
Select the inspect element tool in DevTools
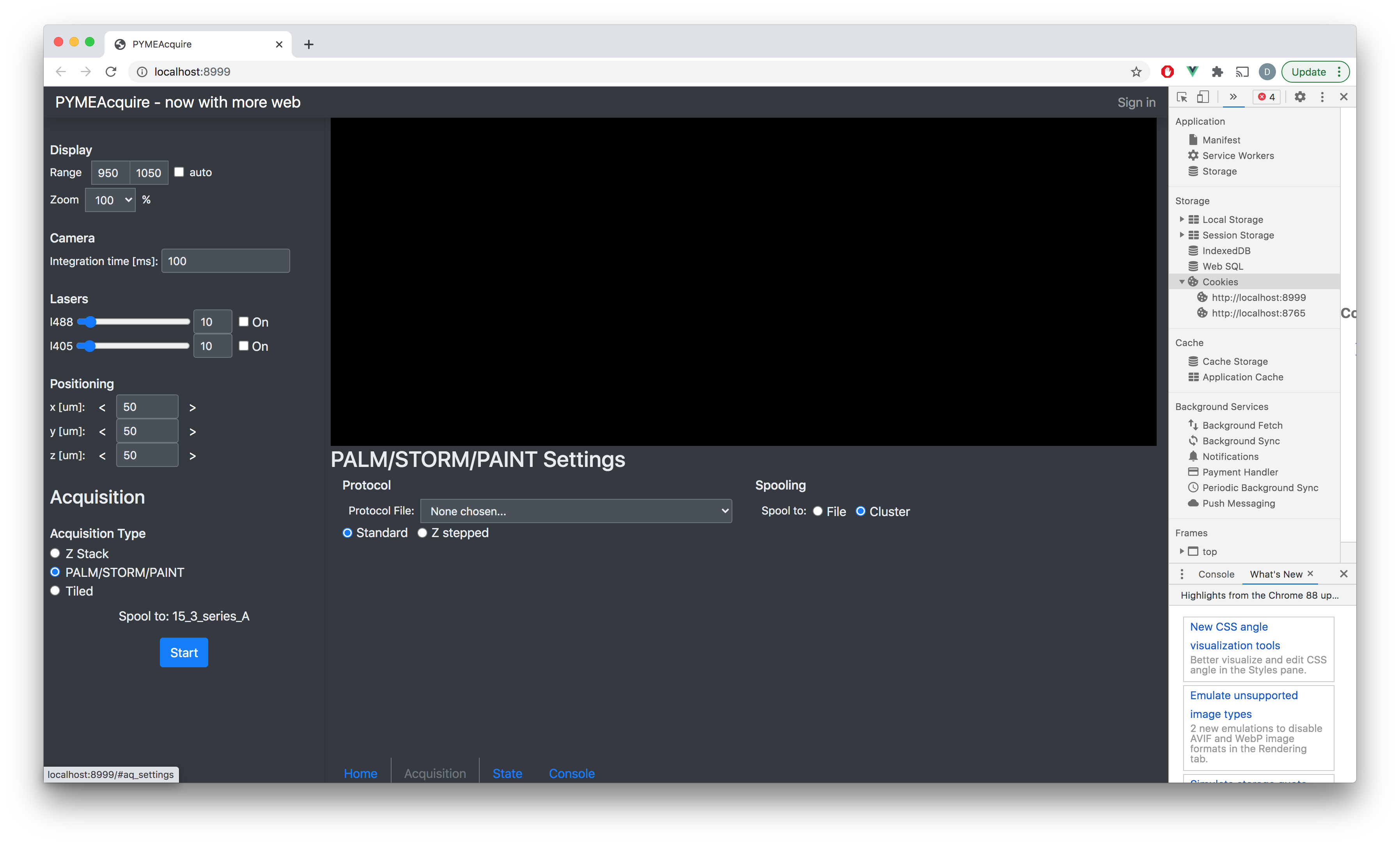pos(1182,97)
